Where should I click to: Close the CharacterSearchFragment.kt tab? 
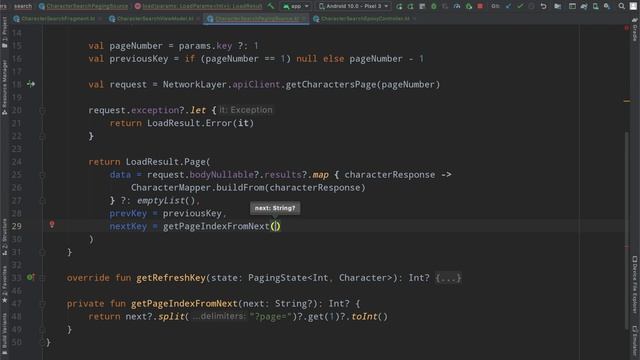click(x=100, y=19)
